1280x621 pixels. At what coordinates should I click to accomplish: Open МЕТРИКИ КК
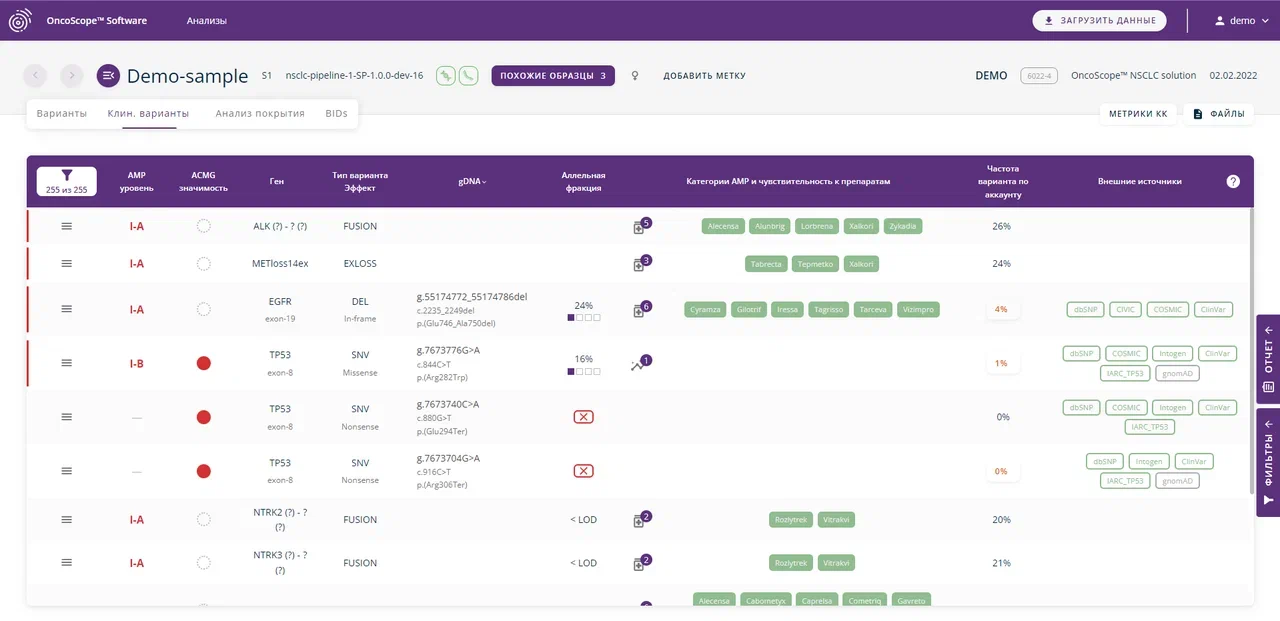tap(1138, 114)
